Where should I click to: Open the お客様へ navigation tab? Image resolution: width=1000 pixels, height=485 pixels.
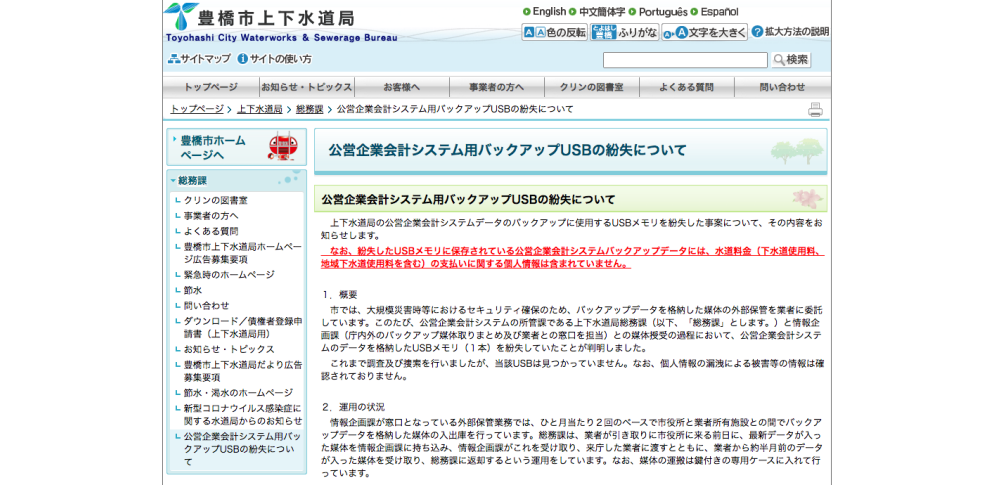coord(402,87)
